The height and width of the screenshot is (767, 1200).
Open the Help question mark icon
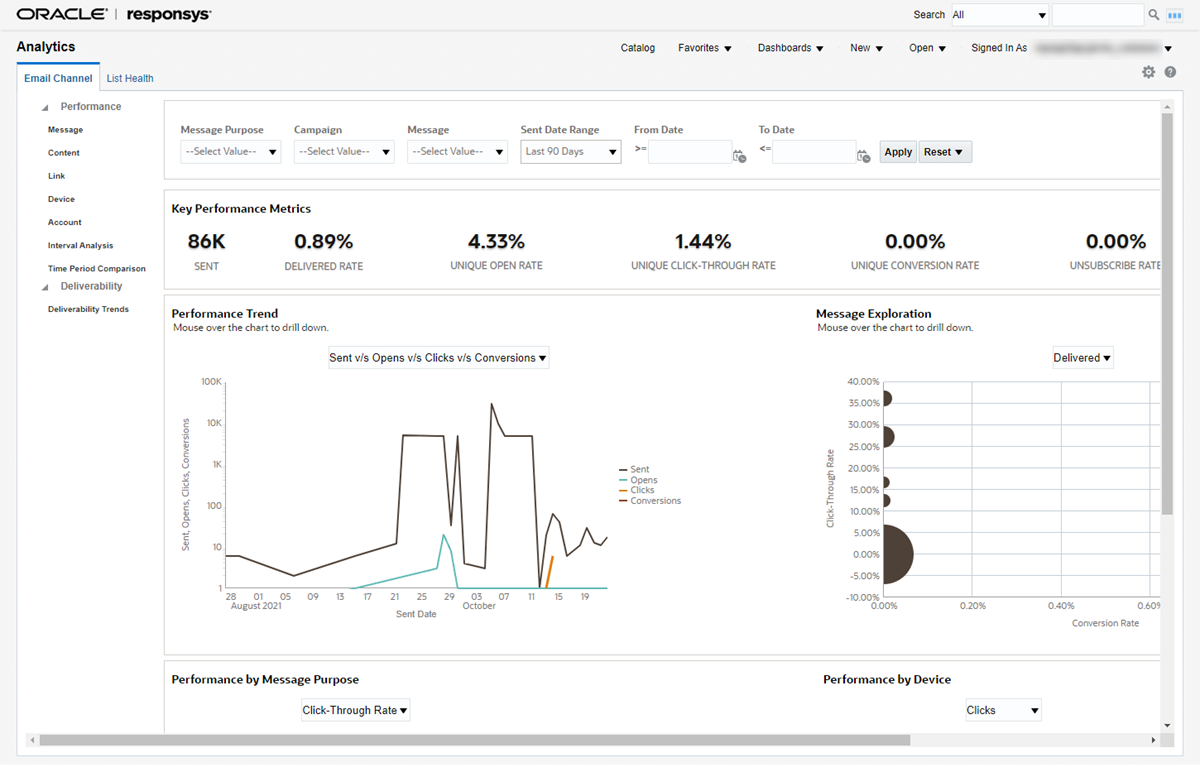coord(1170,71)
